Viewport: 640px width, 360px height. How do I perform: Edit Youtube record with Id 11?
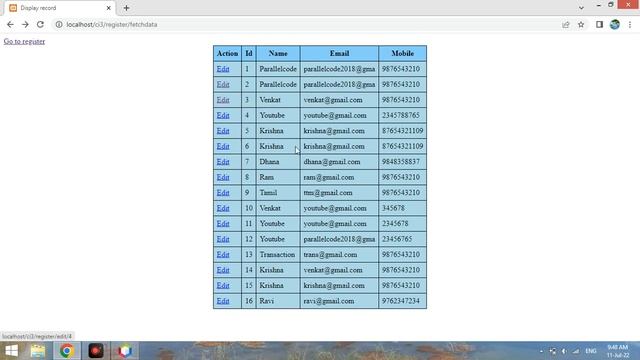pyautogui.click(x=223, y=224)
